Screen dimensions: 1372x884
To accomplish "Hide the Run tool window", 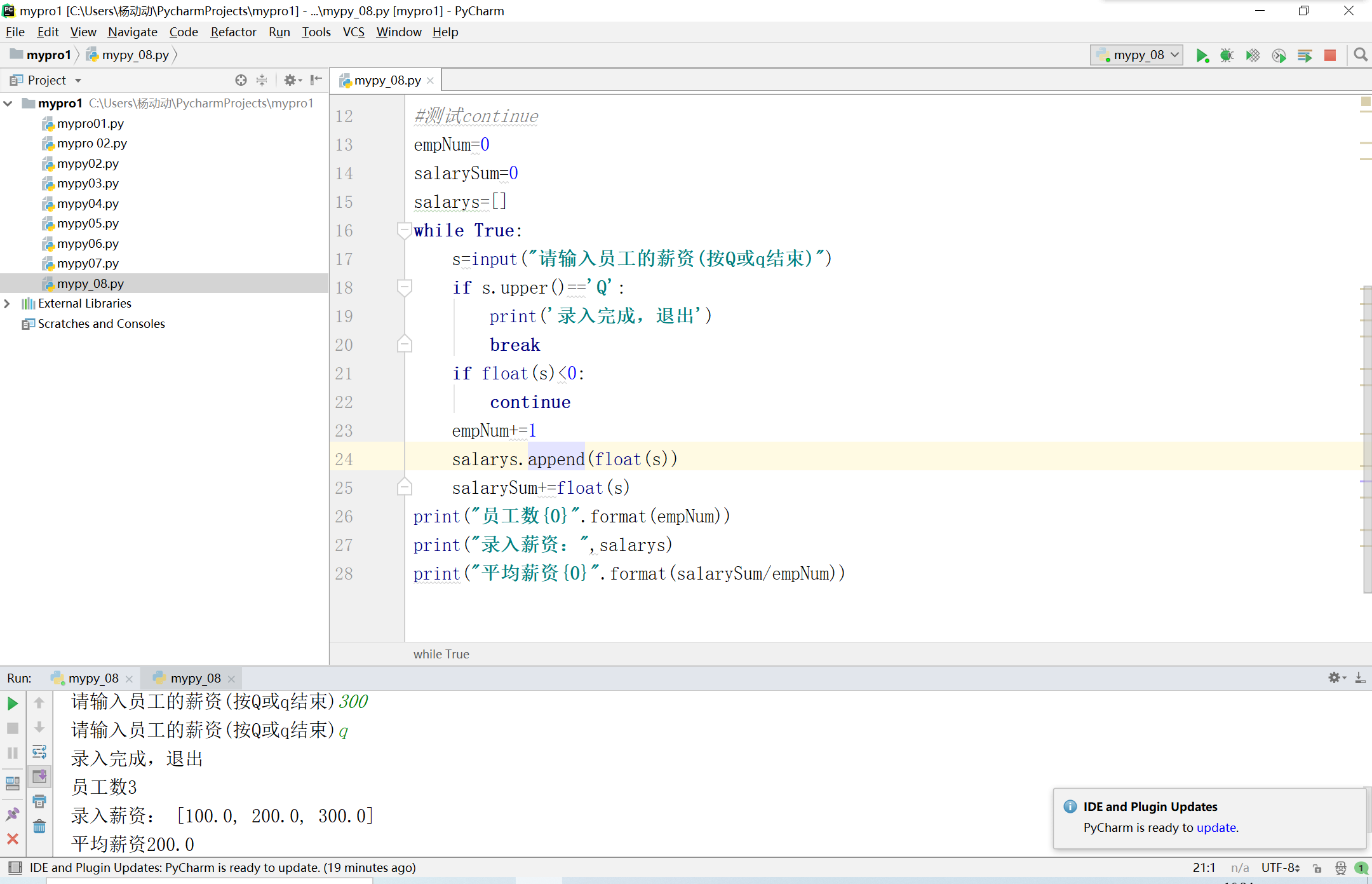I will (1360, 678).
